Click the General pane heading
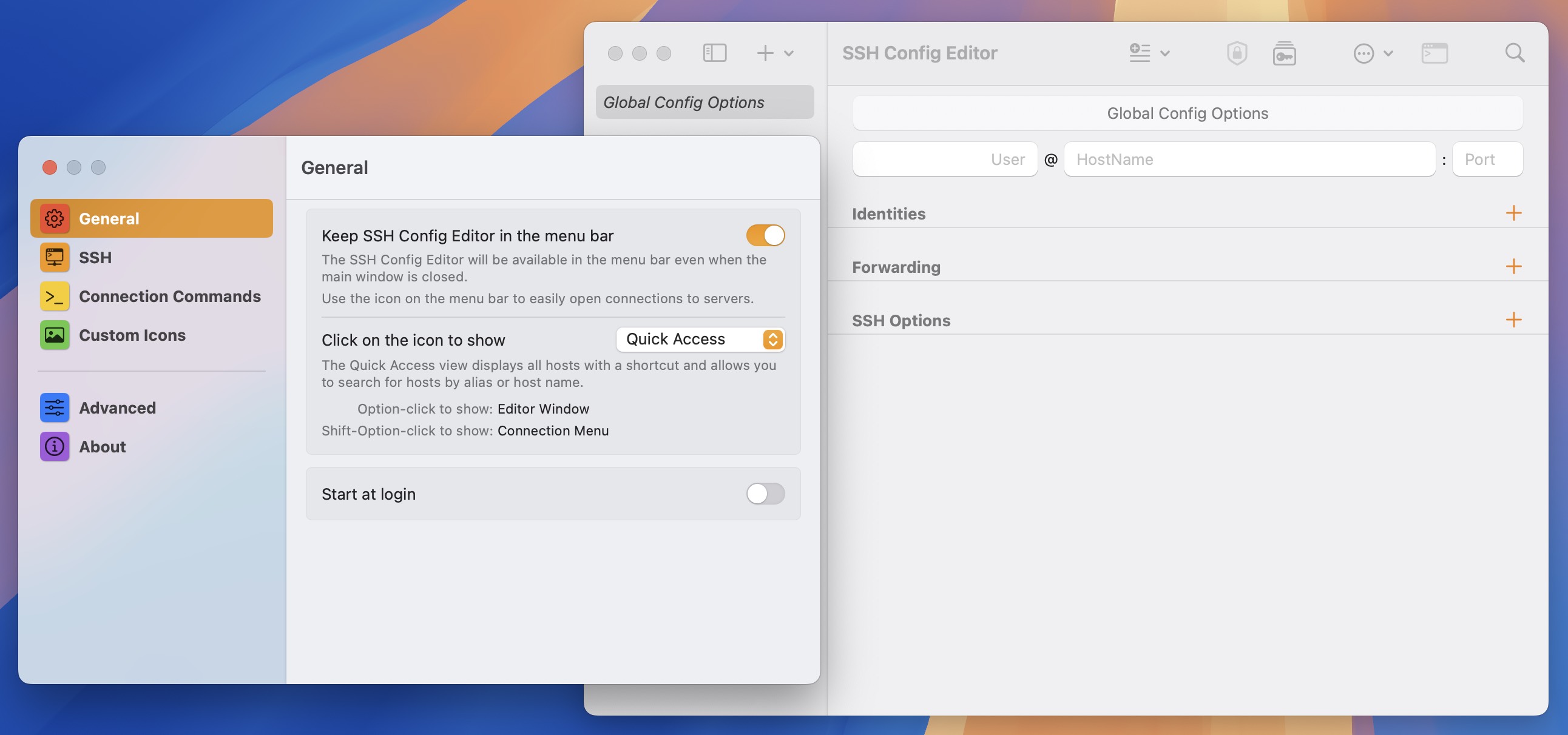 click(334, 167)
